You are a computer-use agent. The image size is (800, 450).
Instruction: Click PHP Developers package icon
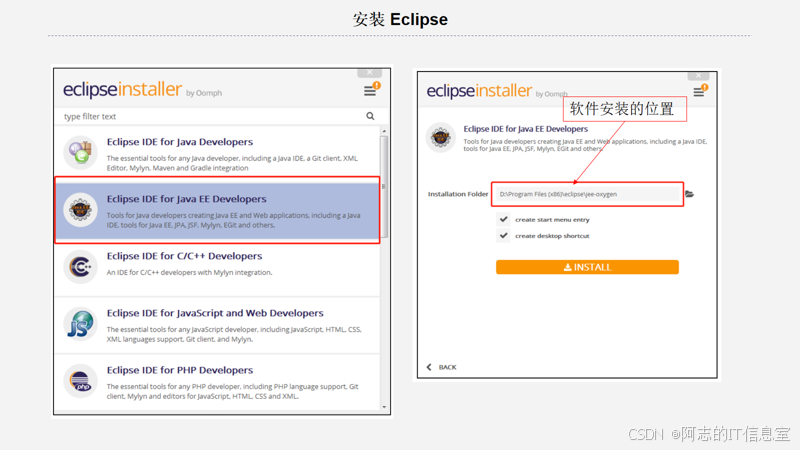pyautogui.click(x=80, y=381)
